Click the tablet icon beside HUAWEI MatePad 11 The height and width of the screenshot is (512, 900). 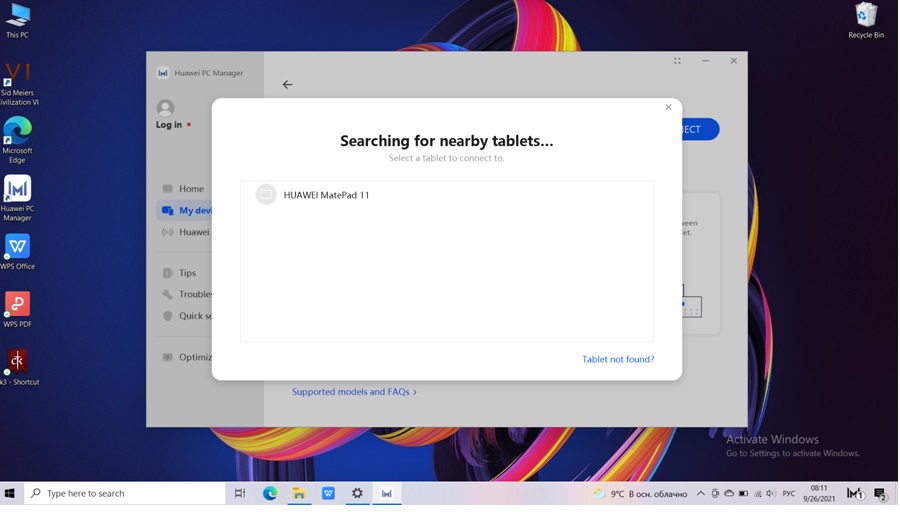tap(266, 195)
